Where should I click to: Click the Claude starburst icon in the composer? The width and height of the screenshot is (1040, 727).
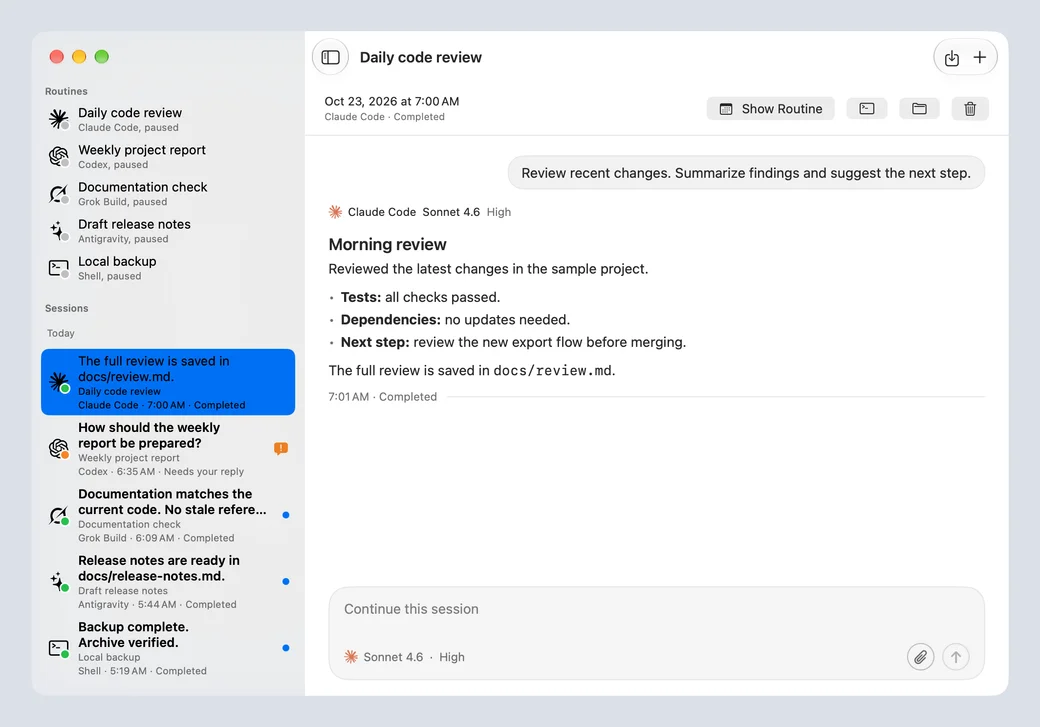point(351,657)
